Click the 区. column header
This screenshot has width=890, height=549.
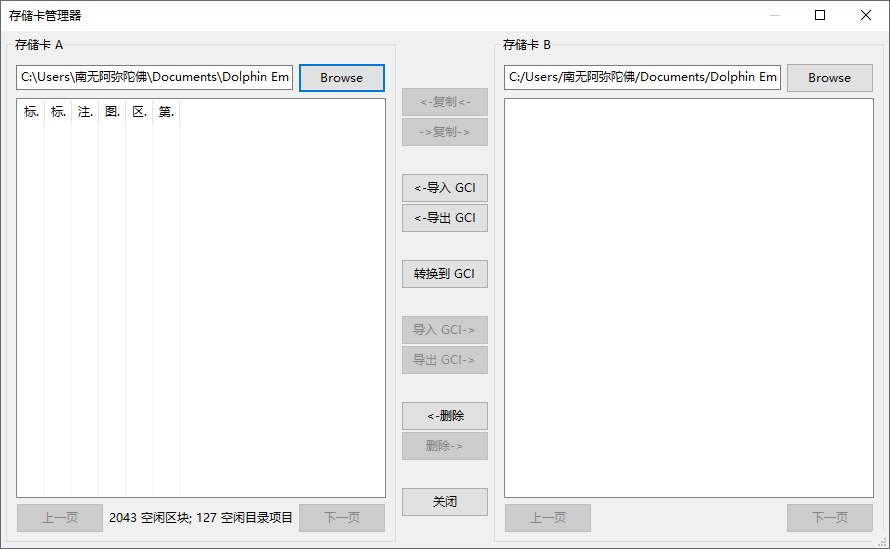coord(139,112)
